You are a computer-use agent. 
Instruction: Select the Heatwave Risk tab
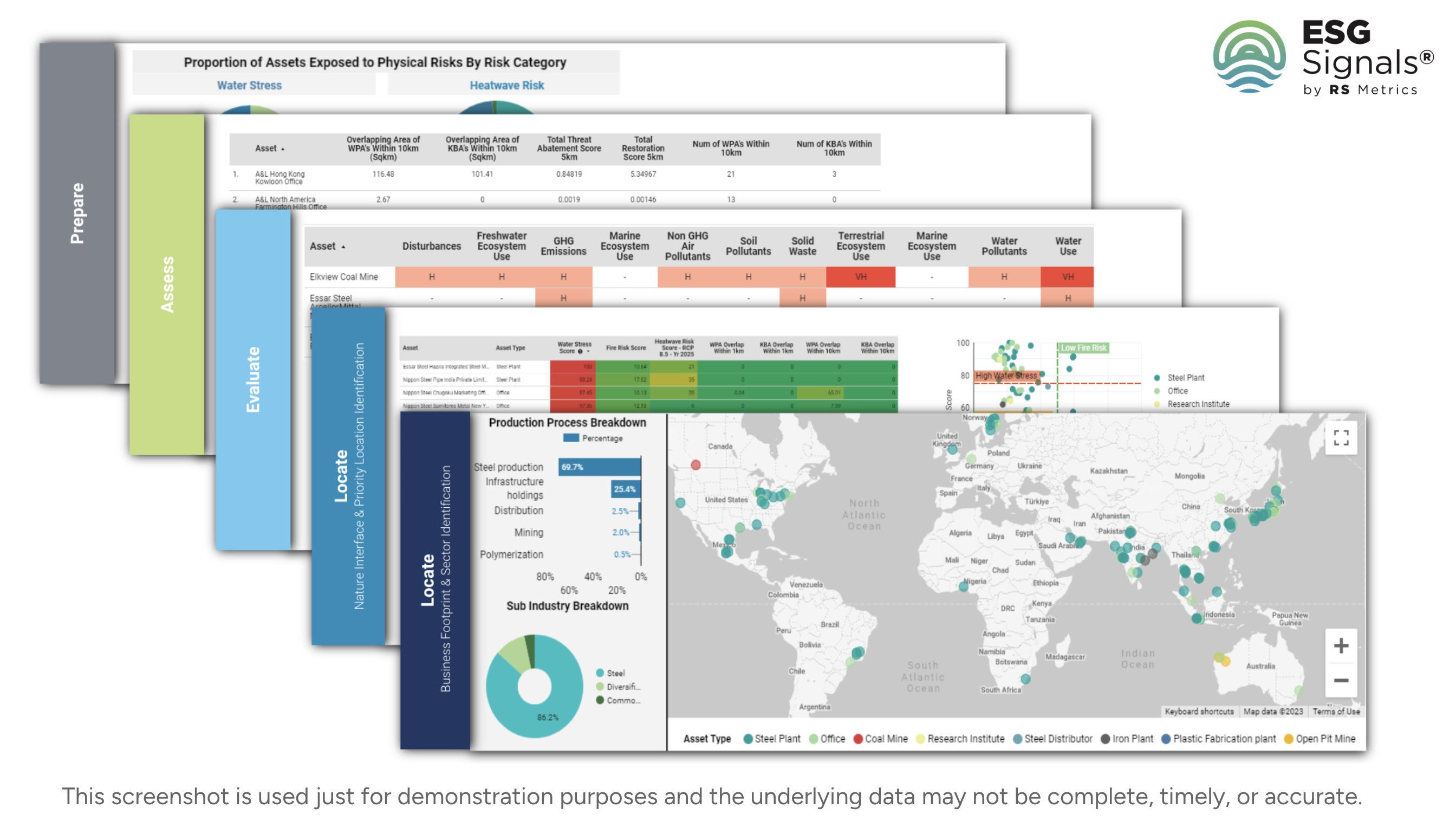click(x=506, y=85)
